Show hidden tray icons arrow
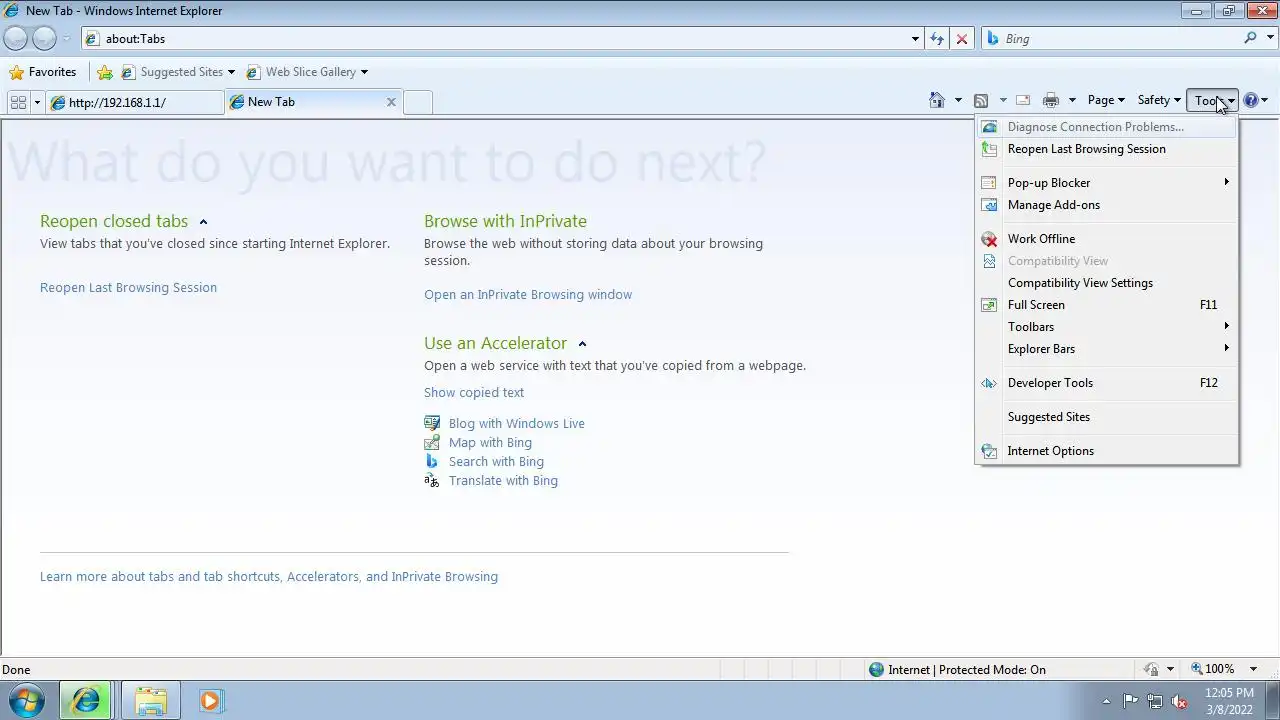This screenshot has width=1280, height=720. pyautogui.click(x=1106, y=701)
